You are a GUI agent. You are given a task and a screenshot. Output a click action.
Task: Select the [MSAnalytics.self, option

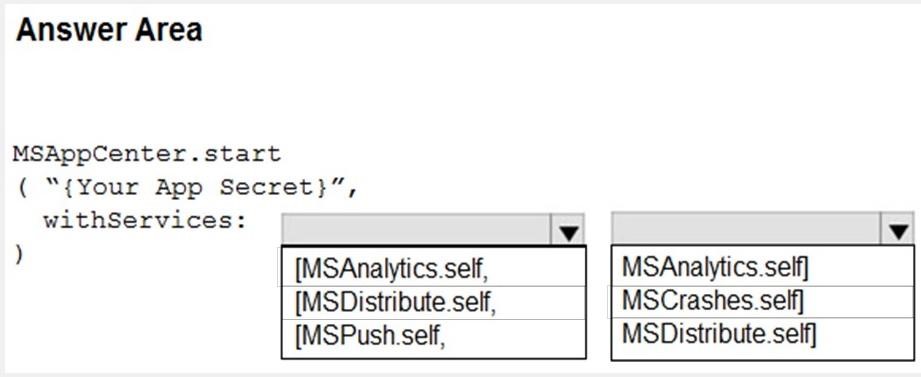point(433,270)
